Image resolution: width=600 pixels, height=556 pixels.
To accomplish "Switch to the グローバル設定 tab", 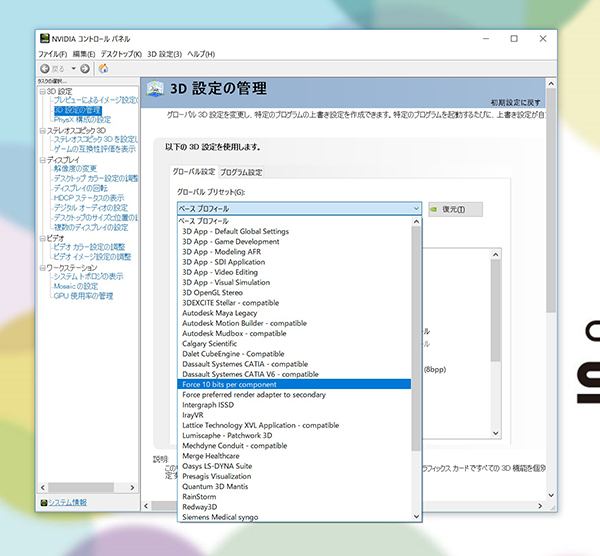I will click(194, 171).
